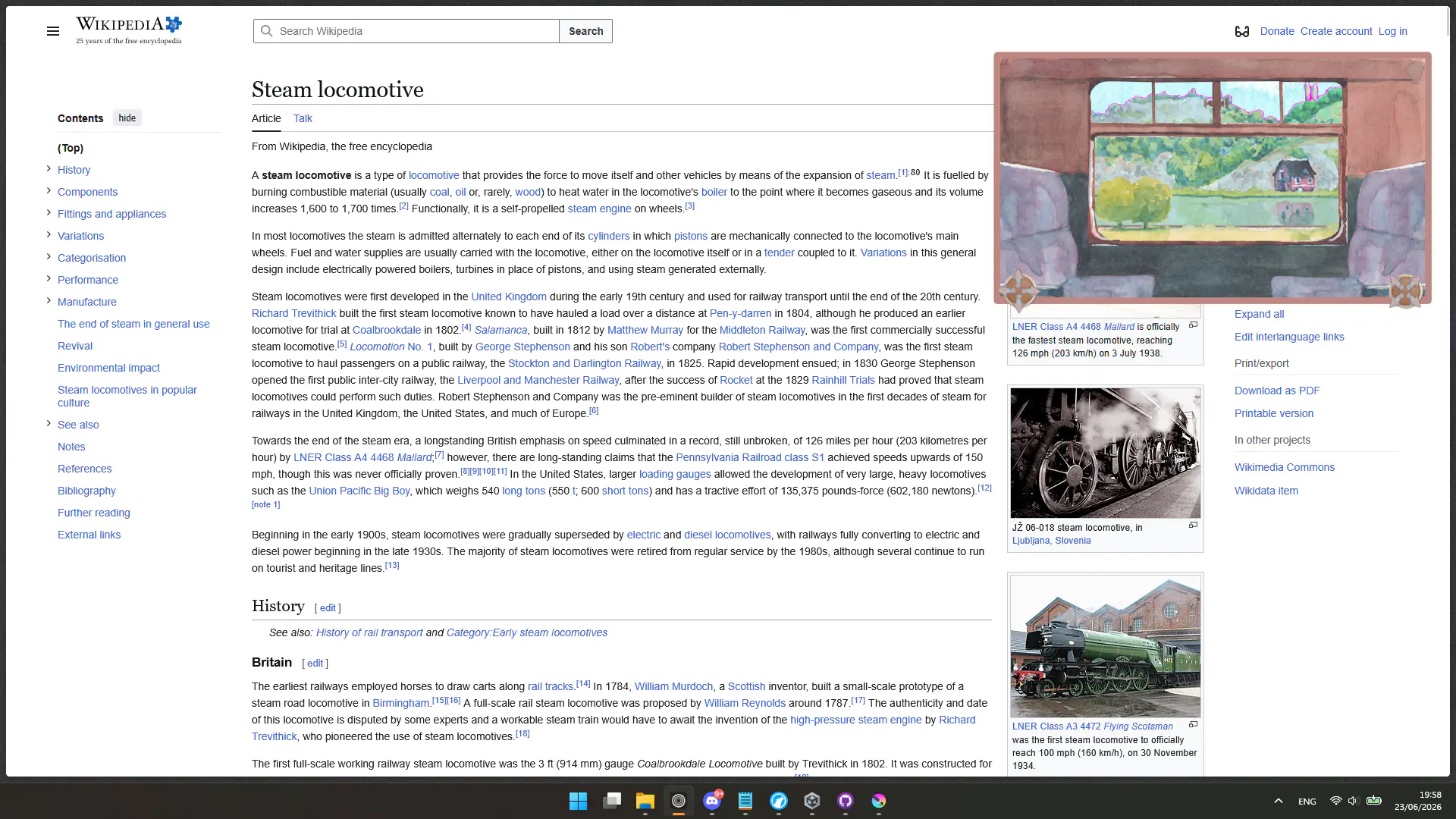
Task: Expand the Variations section in Contents
Action: coord(49,235)
